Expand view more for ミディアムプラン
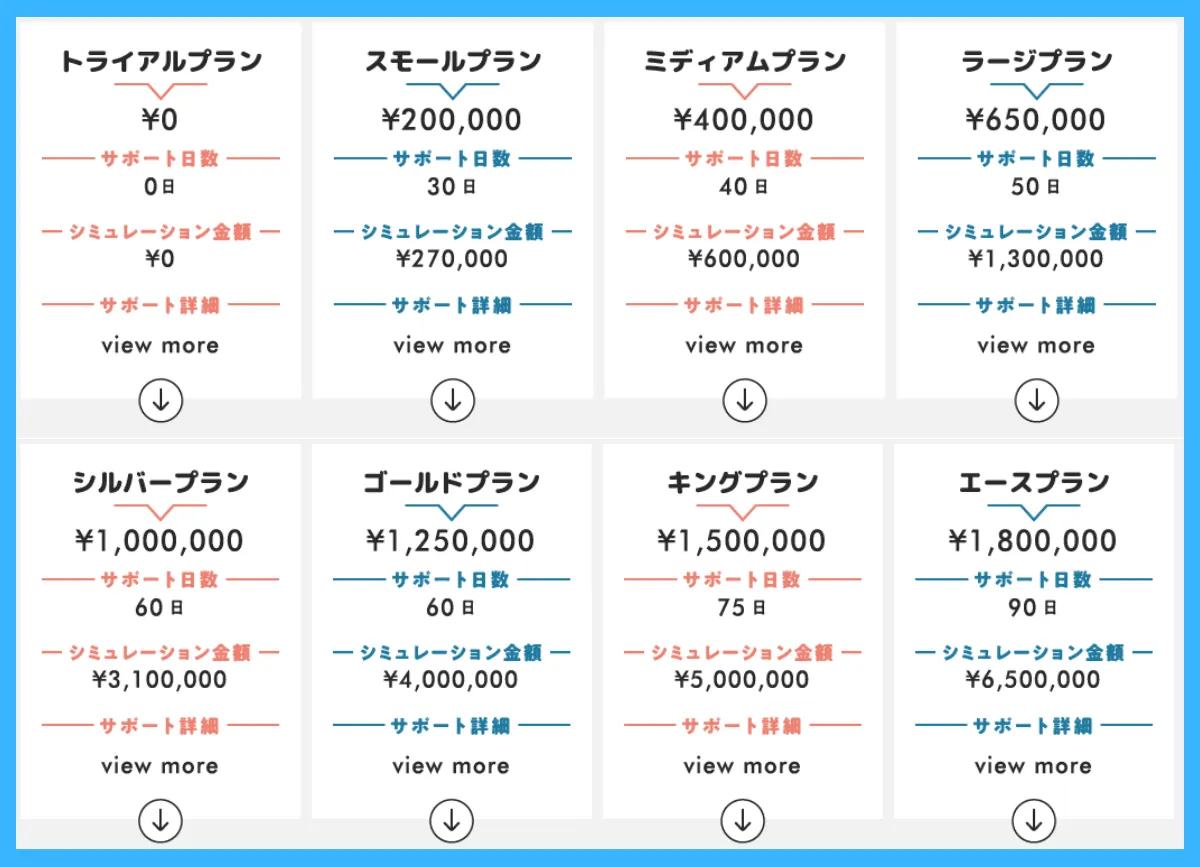The width and height of the screenshot is (1200, 867). tap(744, 346)
